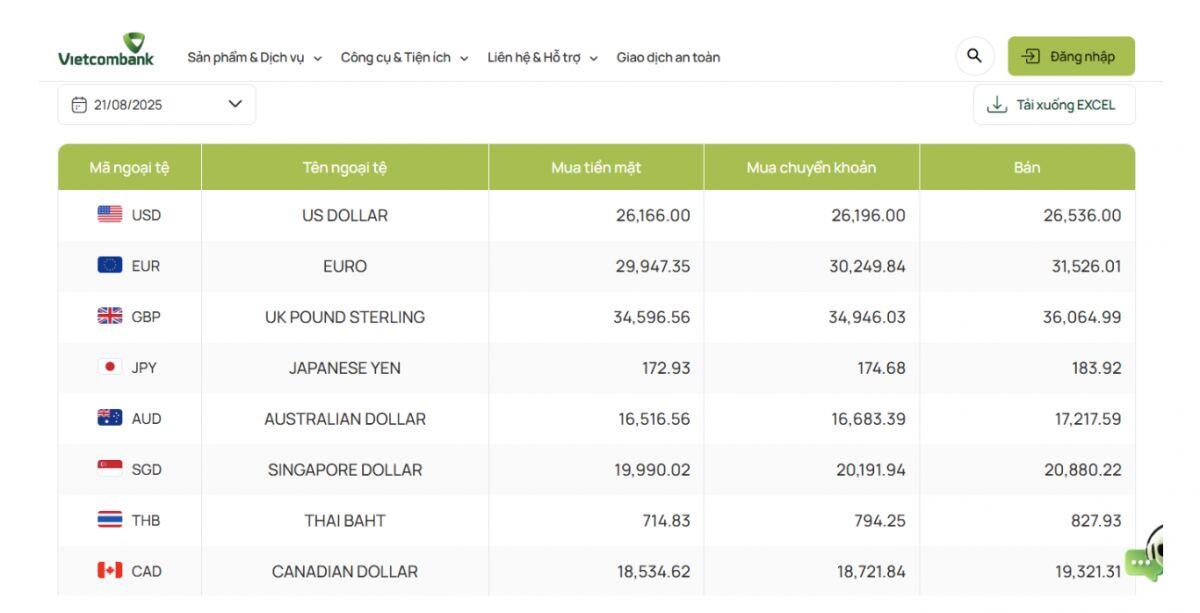Click the Đăng nhập button
This screenshot has height=613, width=1200.
point(1071,56)
